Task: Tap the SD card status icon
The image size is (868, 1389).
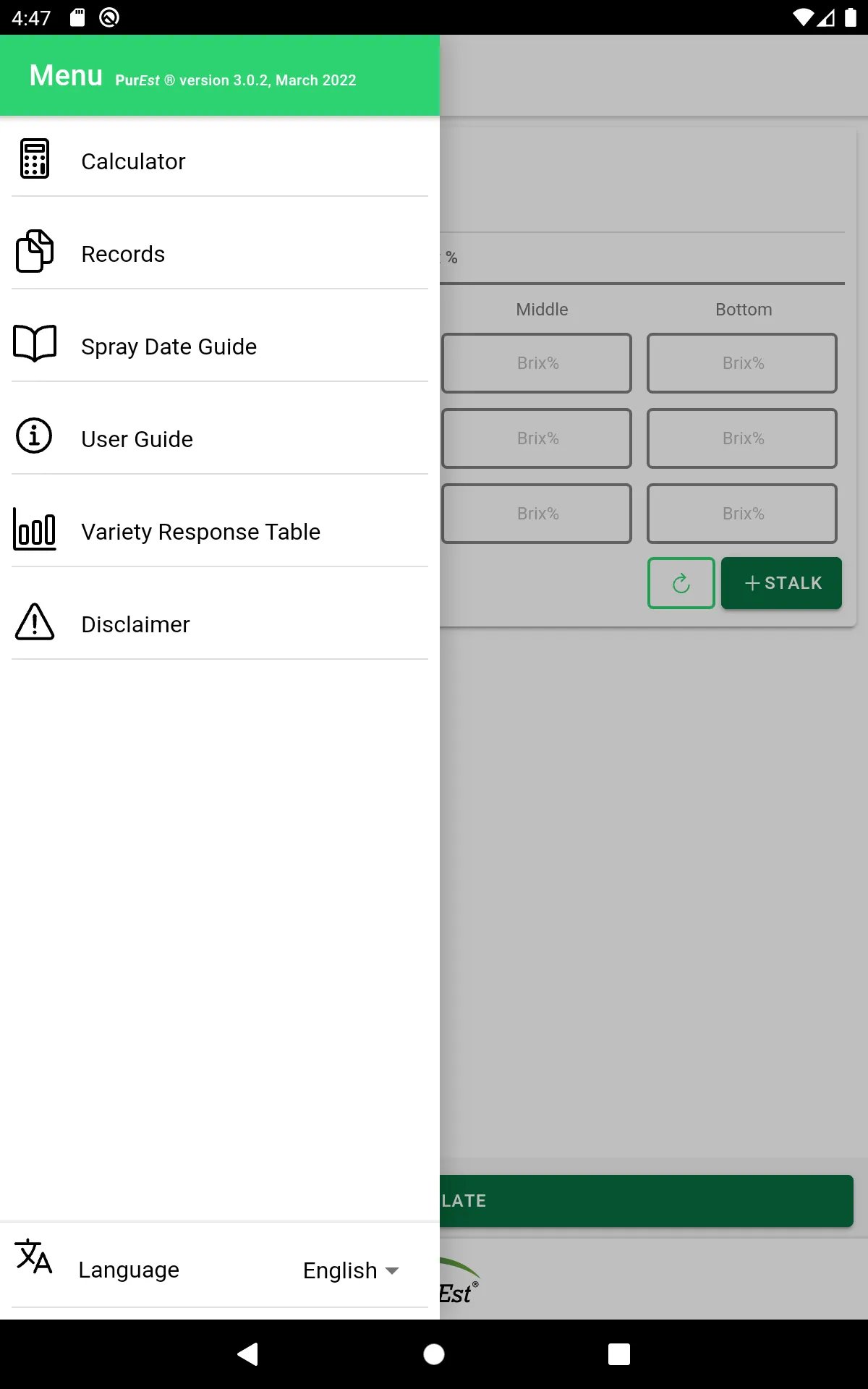Action: point(77,17)
